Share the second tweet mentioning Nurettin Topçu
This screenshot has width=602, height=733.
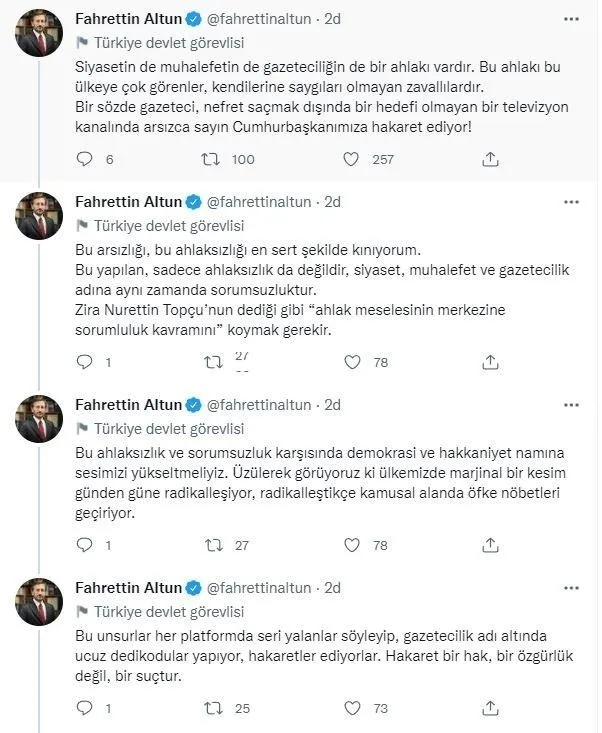(x=490, y=362)
